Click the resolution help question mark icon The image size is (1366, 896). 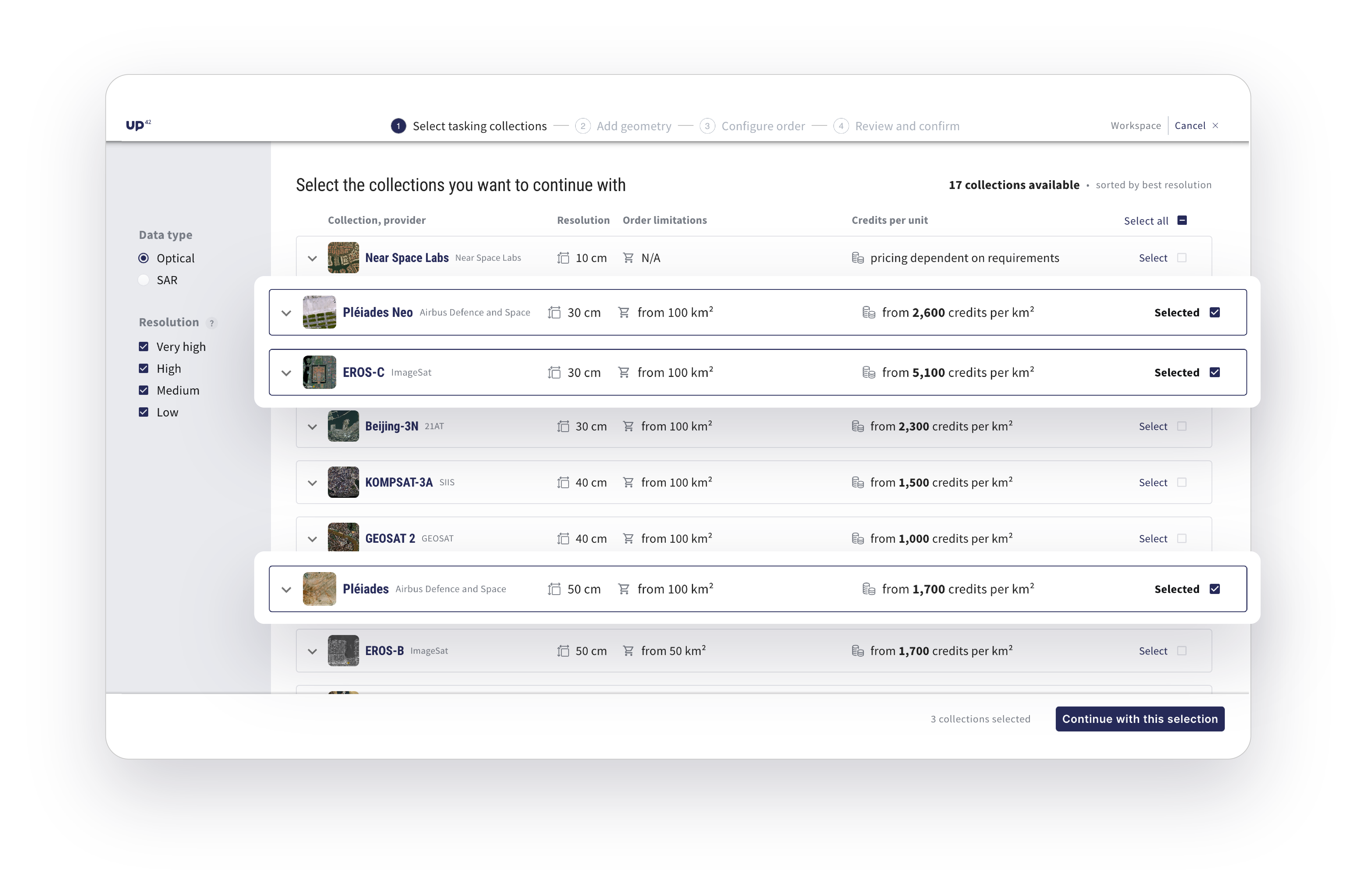tap(212, 323)
